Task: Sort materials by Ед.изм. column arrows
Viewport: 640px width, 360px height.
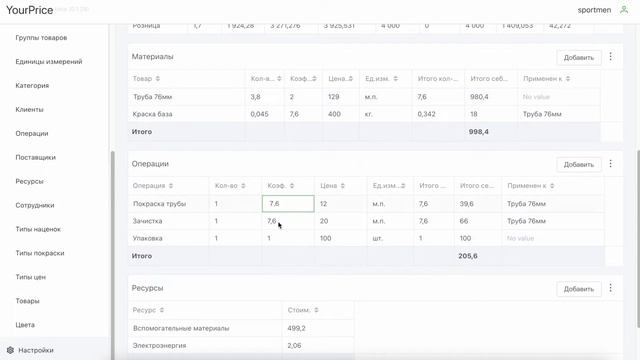Action: pyautogui.click(x=396, y=78)
